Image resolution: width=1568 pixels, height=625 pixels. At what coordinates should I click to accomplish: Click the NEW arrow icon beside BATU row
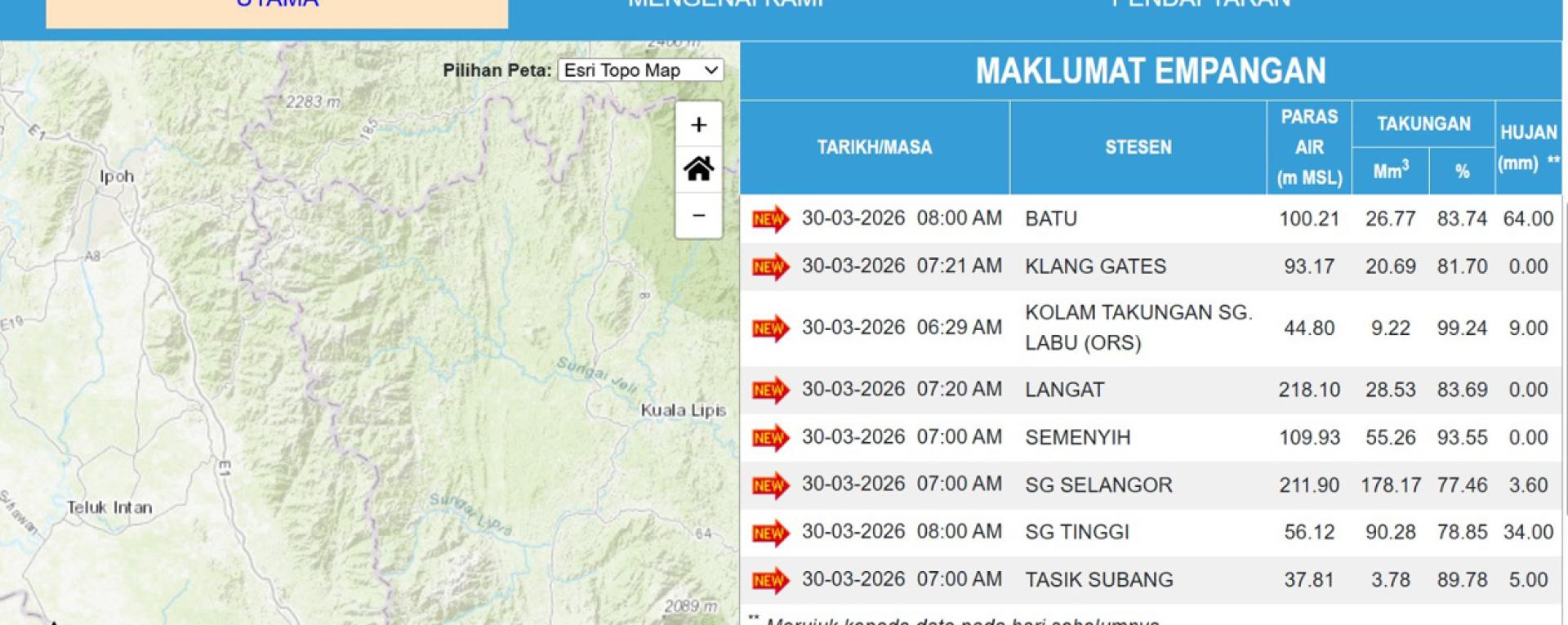coord(769,219)
